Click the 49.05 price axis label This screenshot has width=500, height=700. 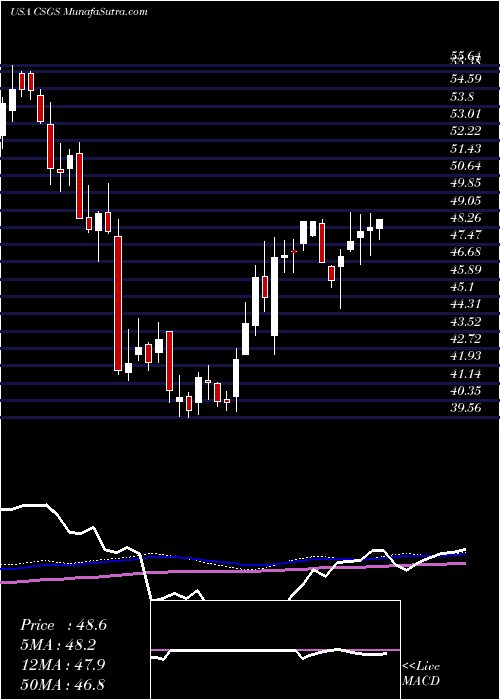tap(466, 201)
